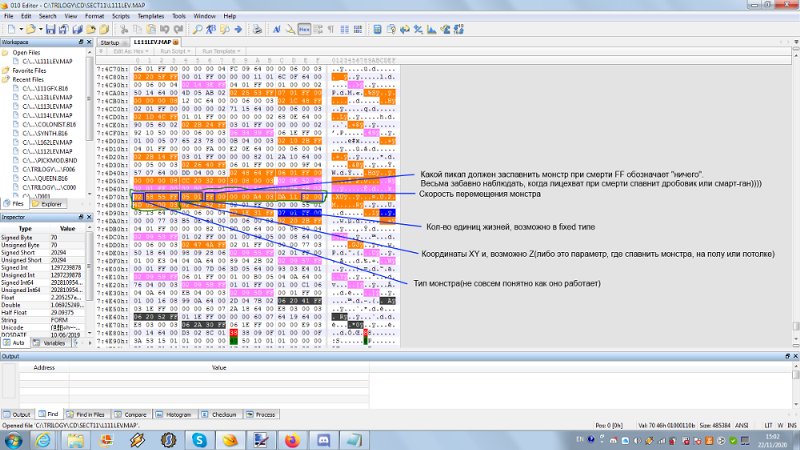Click the Open file folder icon
800x450 pixels.
tap(31, 29)
